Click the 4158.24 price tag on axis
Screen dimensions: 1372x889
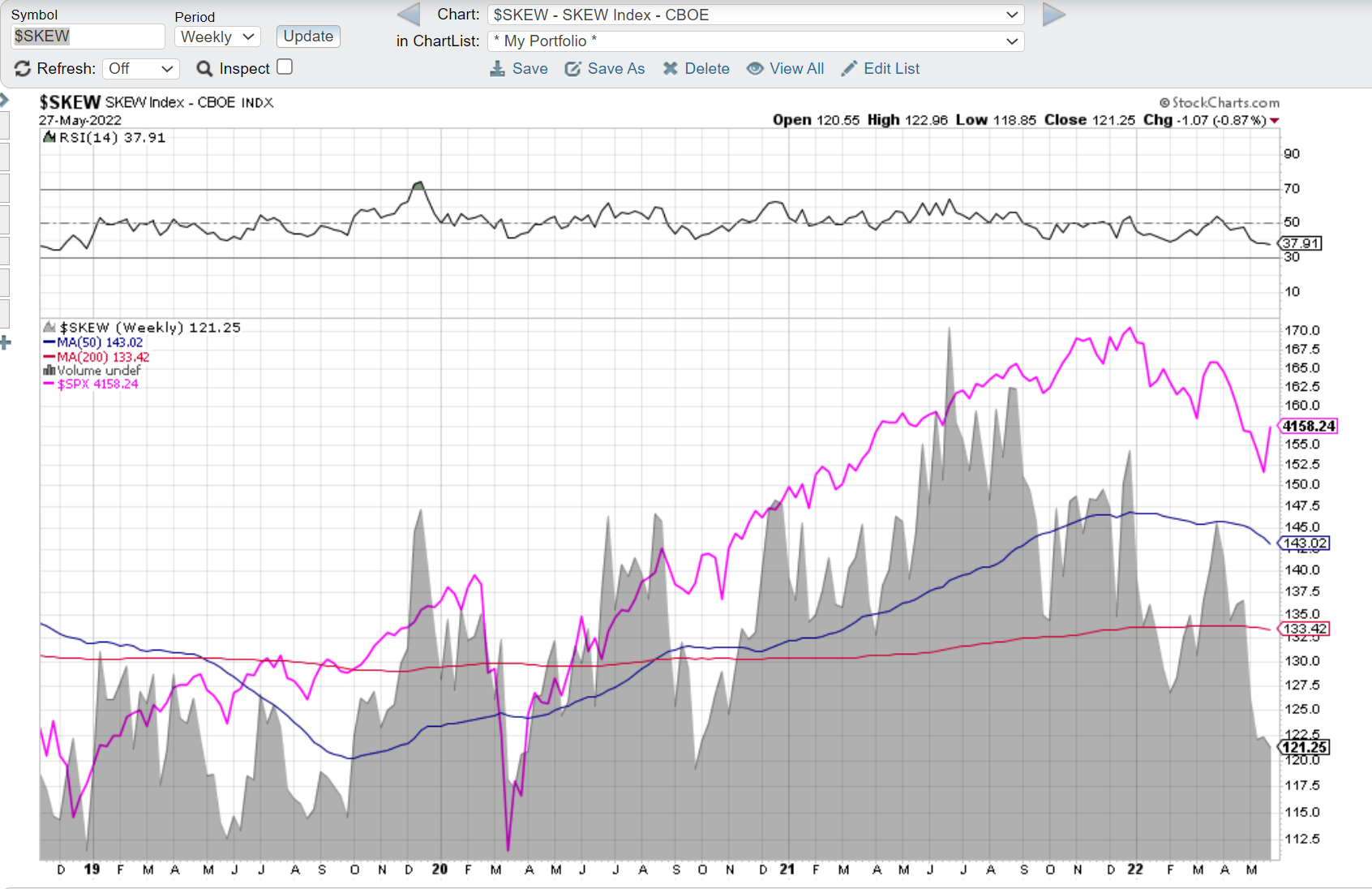click(x=1308, y=427)
